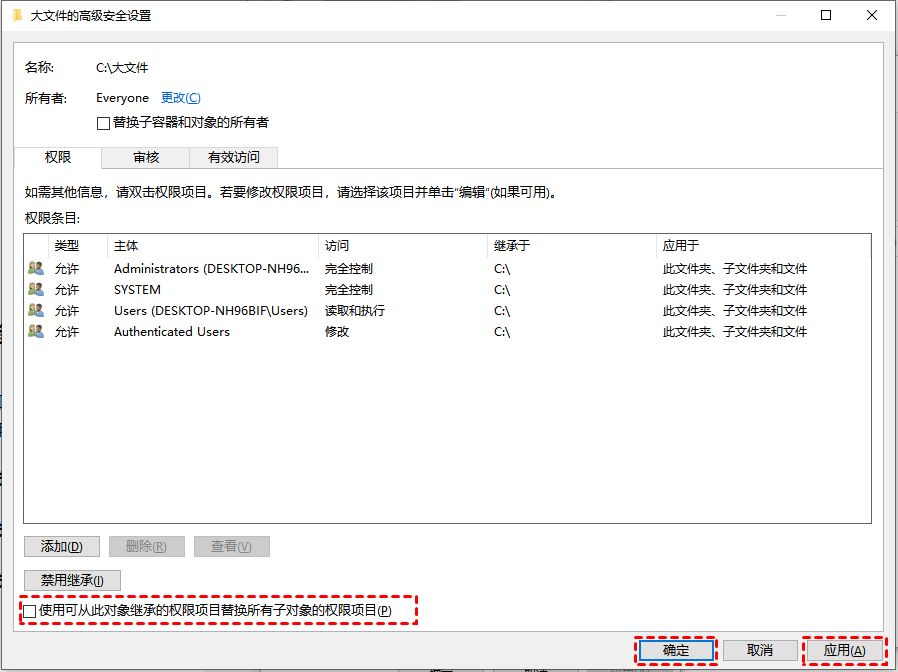Confirm with the 确定 button

click(676, 650)
